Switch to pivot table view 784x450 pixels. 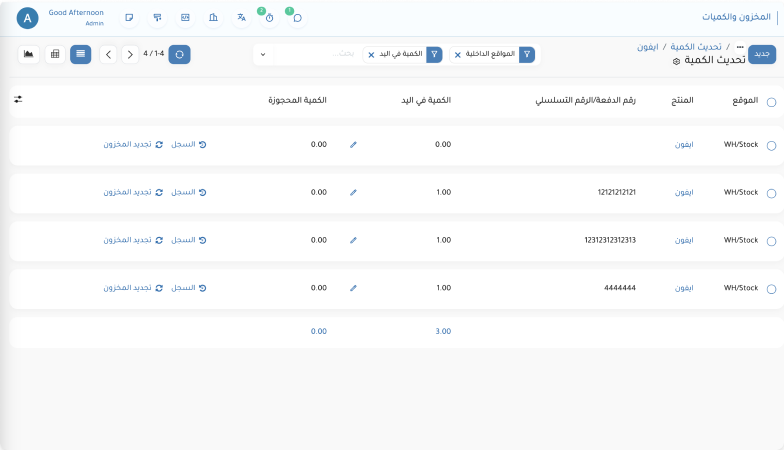point(55,54)
